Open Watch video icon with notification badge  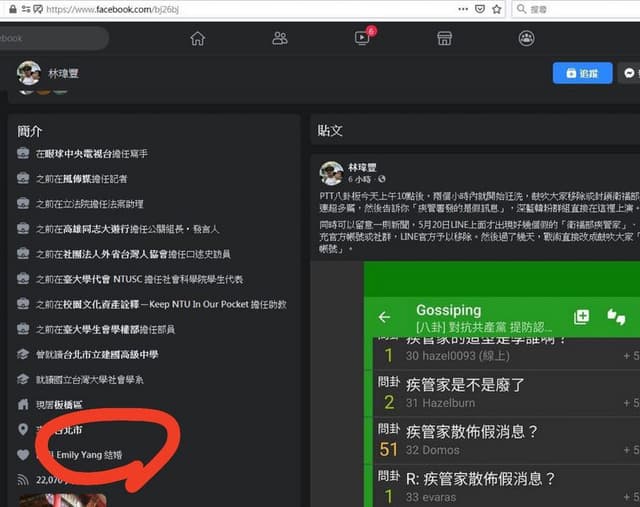364,37
